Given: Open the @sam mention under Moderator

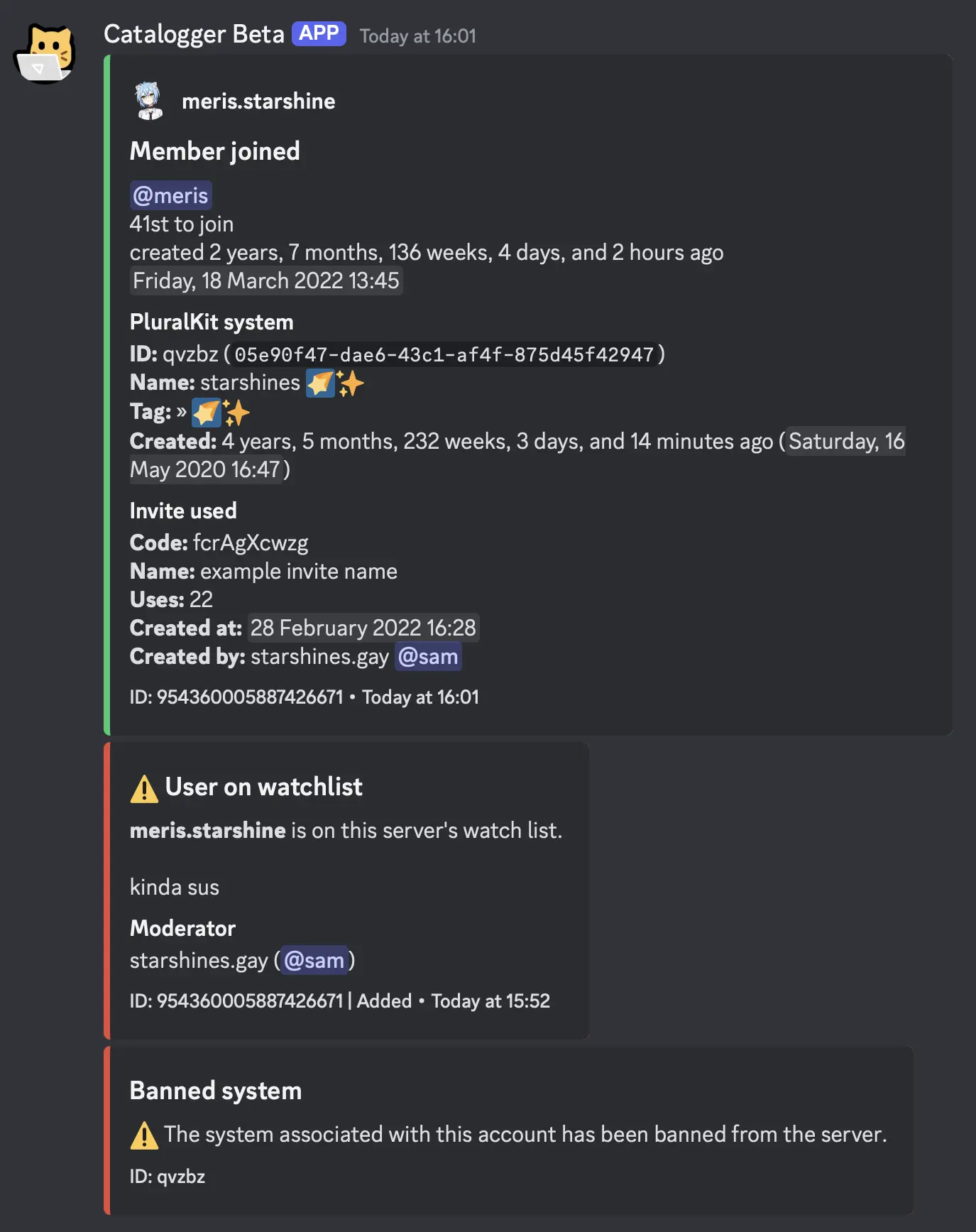Looking at the screenshot, I should pyautogui.click(x=314, y=961).
